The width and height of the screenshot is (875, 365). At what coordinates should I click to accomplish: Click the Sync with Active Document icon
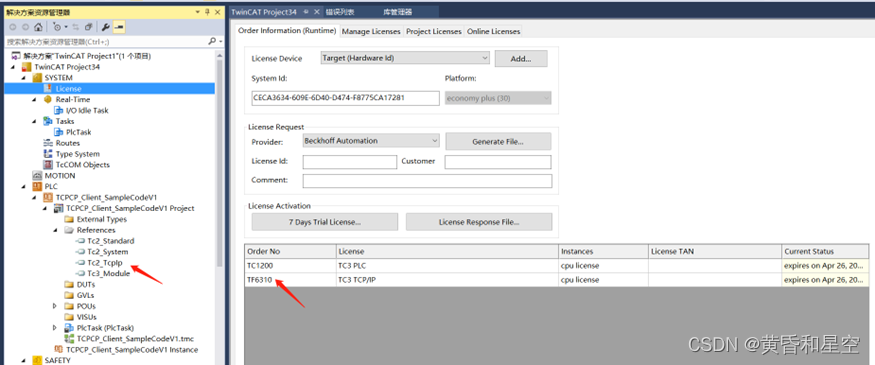(75, 27)
